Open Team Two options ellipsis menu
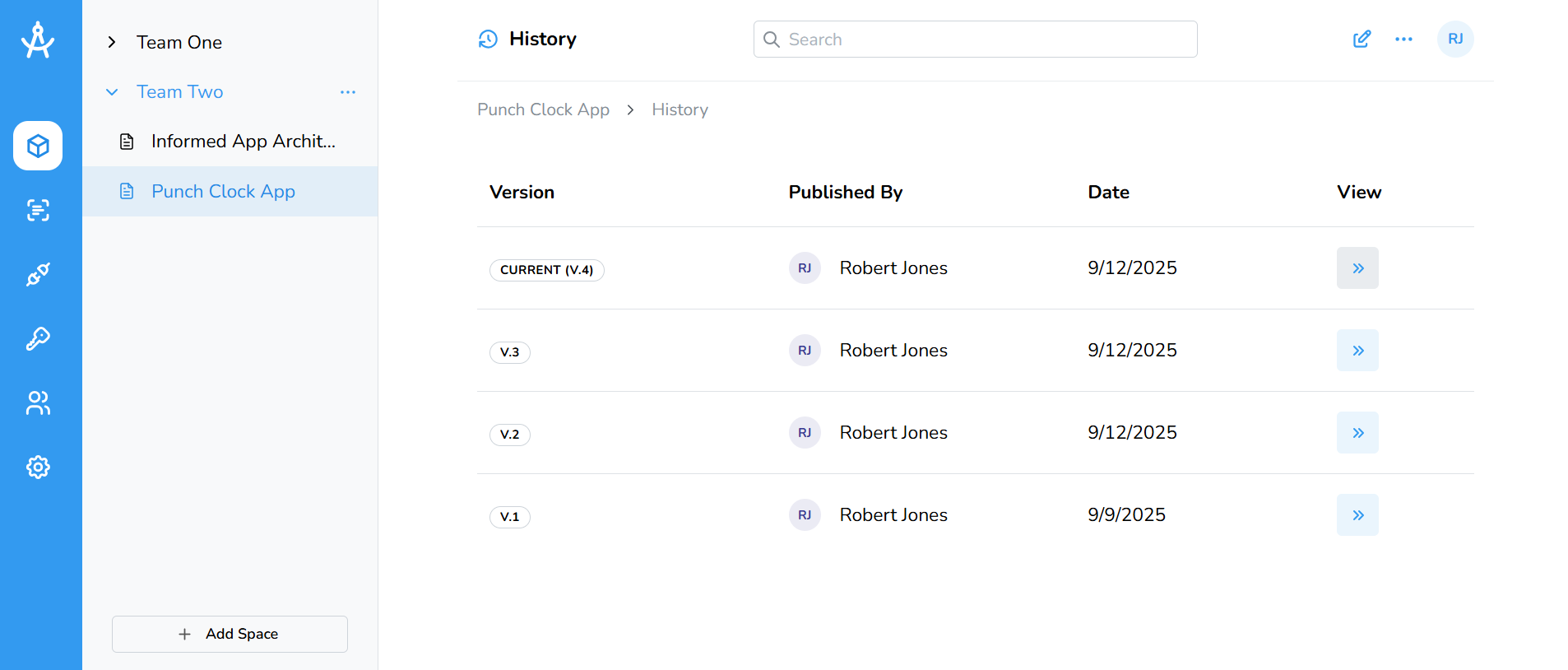The height and width of the screenshot is (670, 1568). [348, 92]
